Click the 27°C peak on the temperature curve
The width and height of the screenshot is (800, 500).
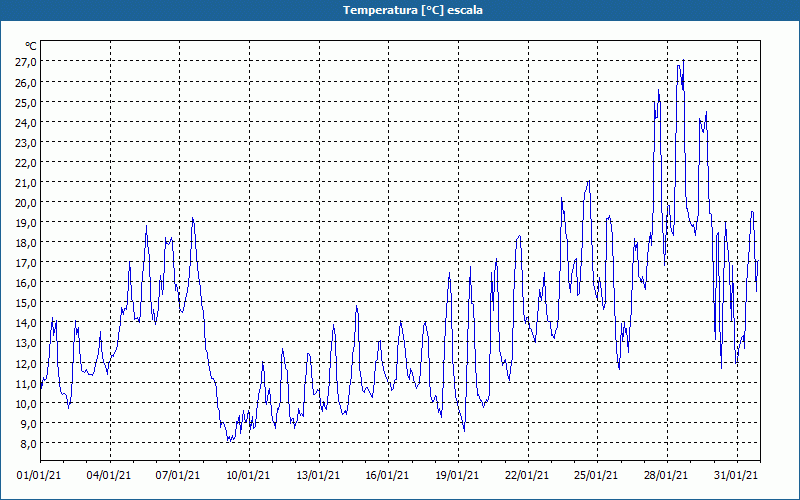tap(683, 60)
